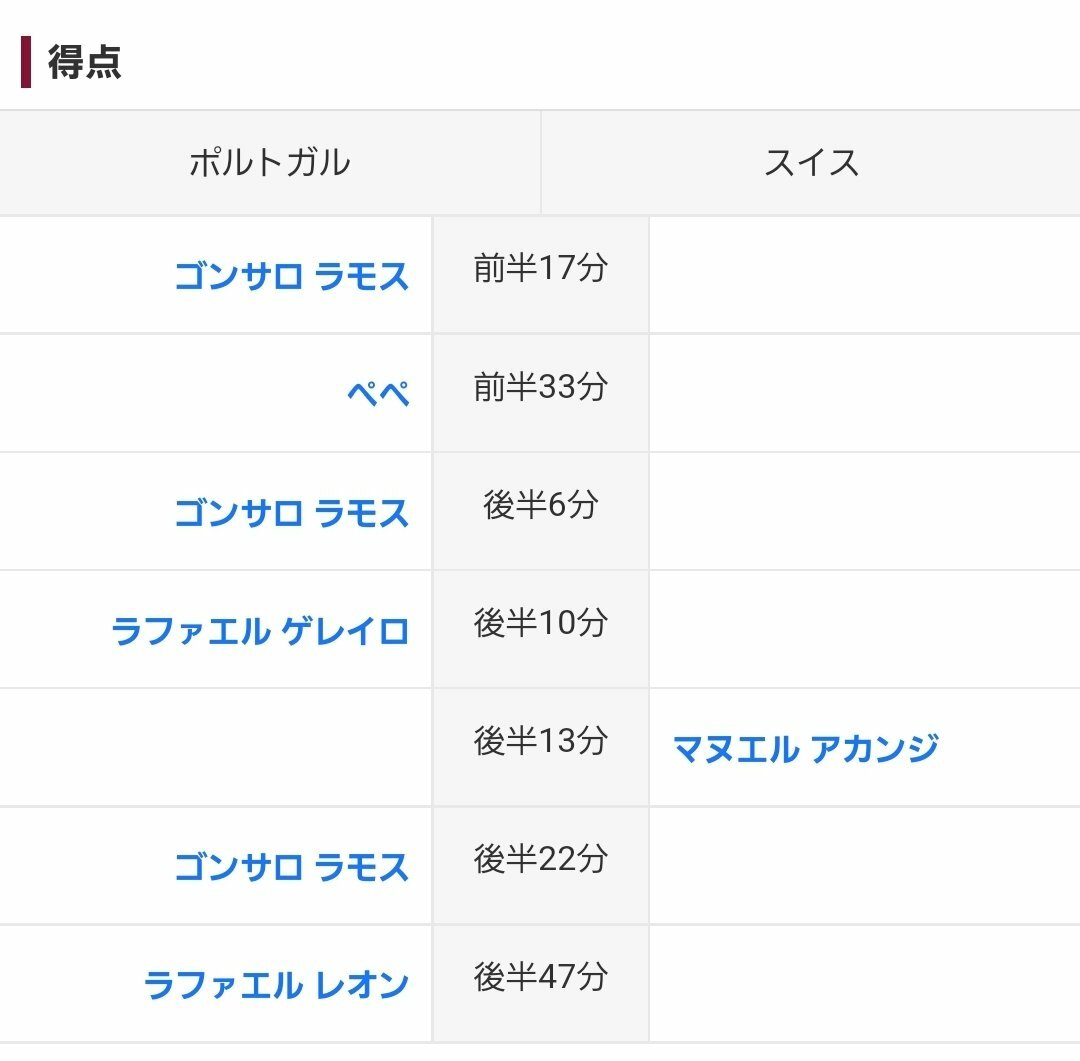The image size is (1080, 1061).
Task: Open the ゴンサロ ラモス link at 前半17分
Action: [292, 276]
